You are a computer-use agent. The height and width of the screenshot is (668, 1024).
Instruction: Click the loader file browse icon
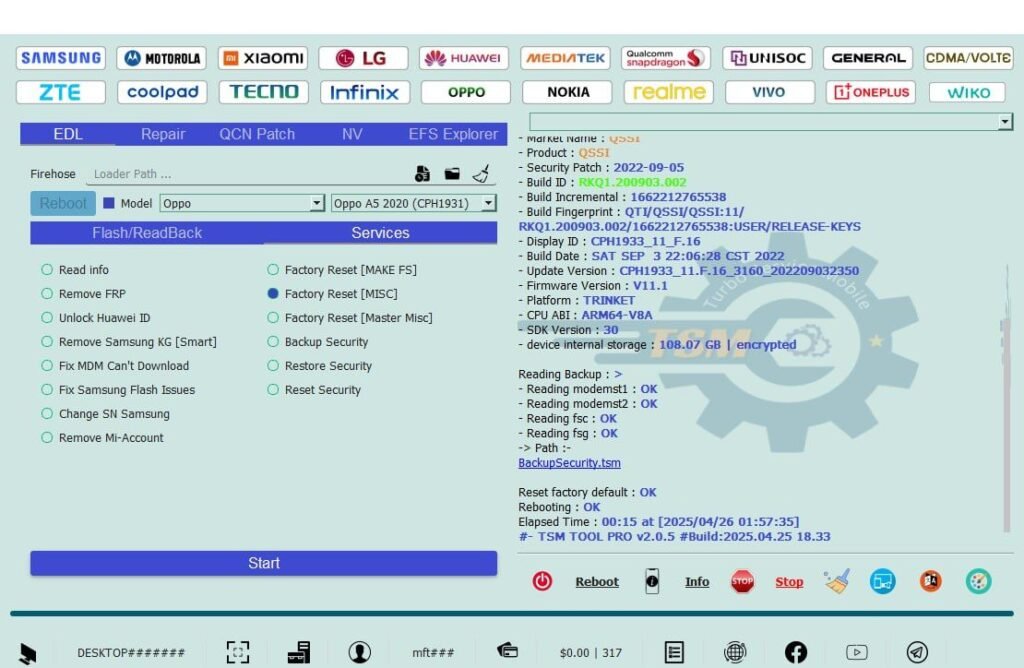[x=423, y=174]
